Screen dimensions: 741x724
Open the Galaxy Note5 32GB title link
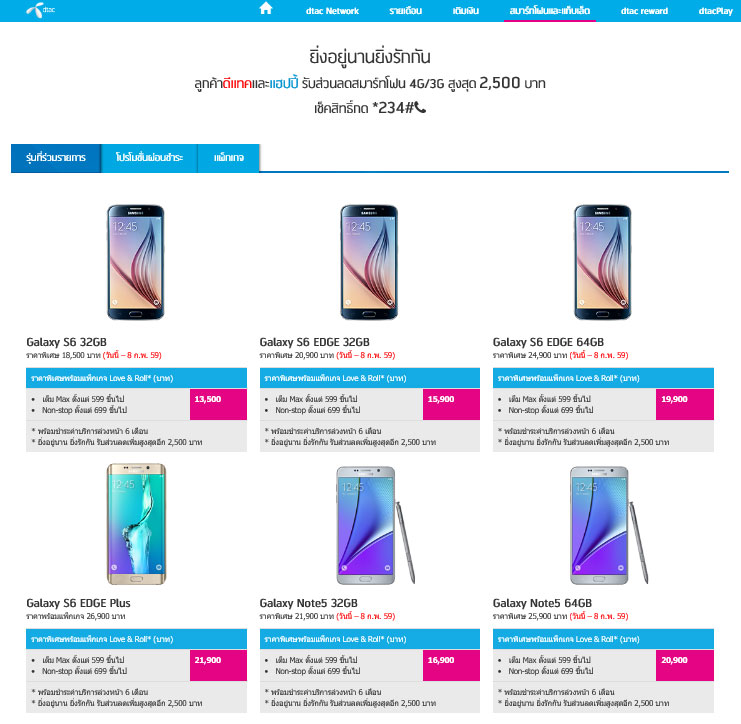[308, 603]
